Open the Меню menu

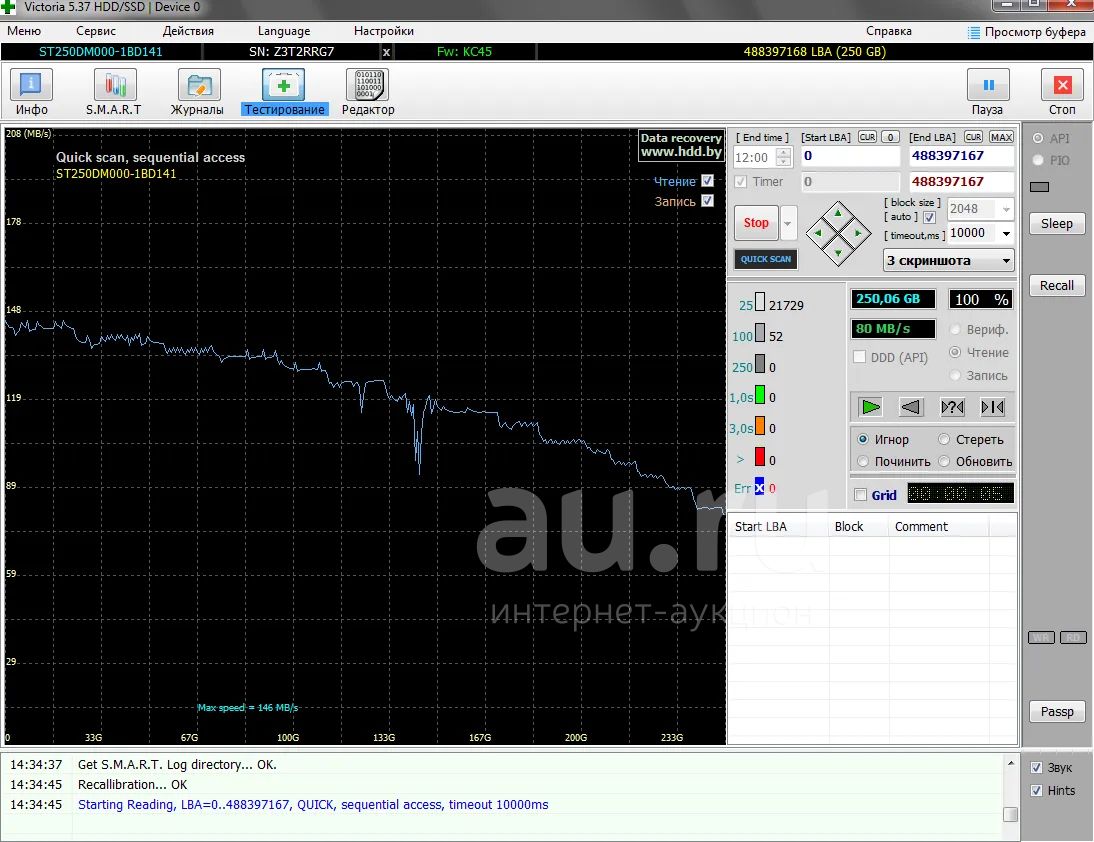click(24, 31)
